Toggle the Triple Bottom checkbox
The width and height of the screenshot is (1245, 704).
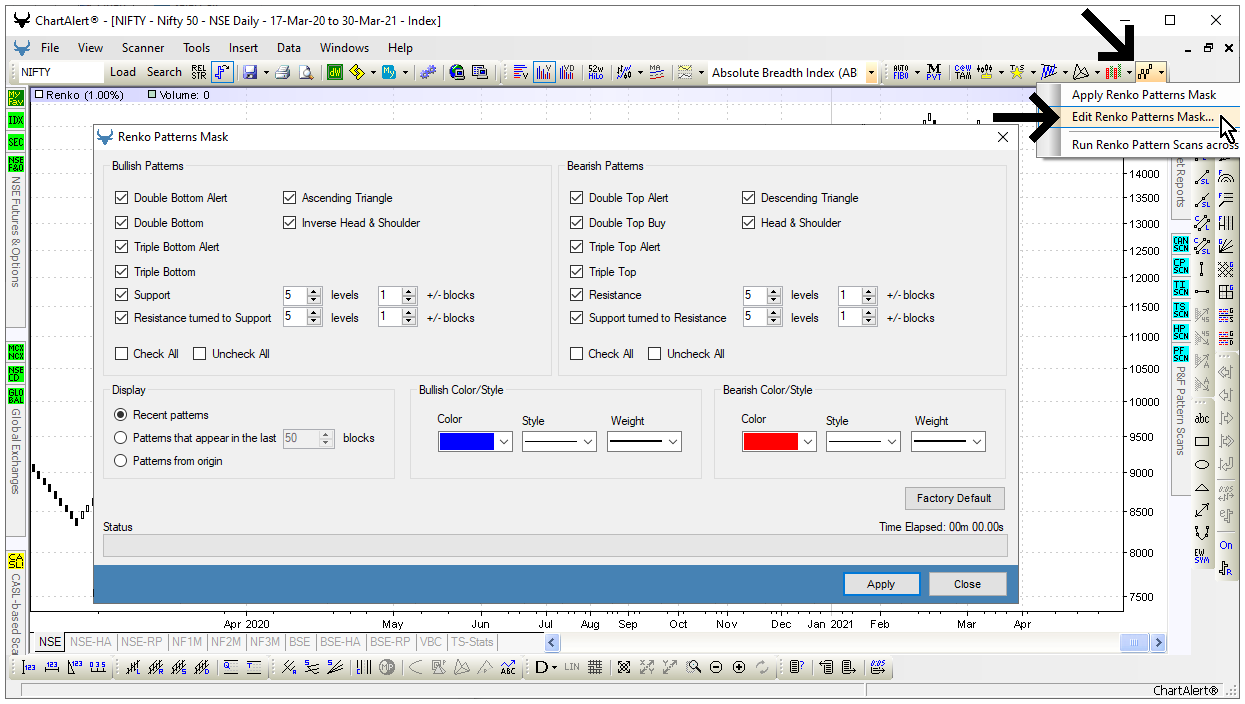click(122, 272)
